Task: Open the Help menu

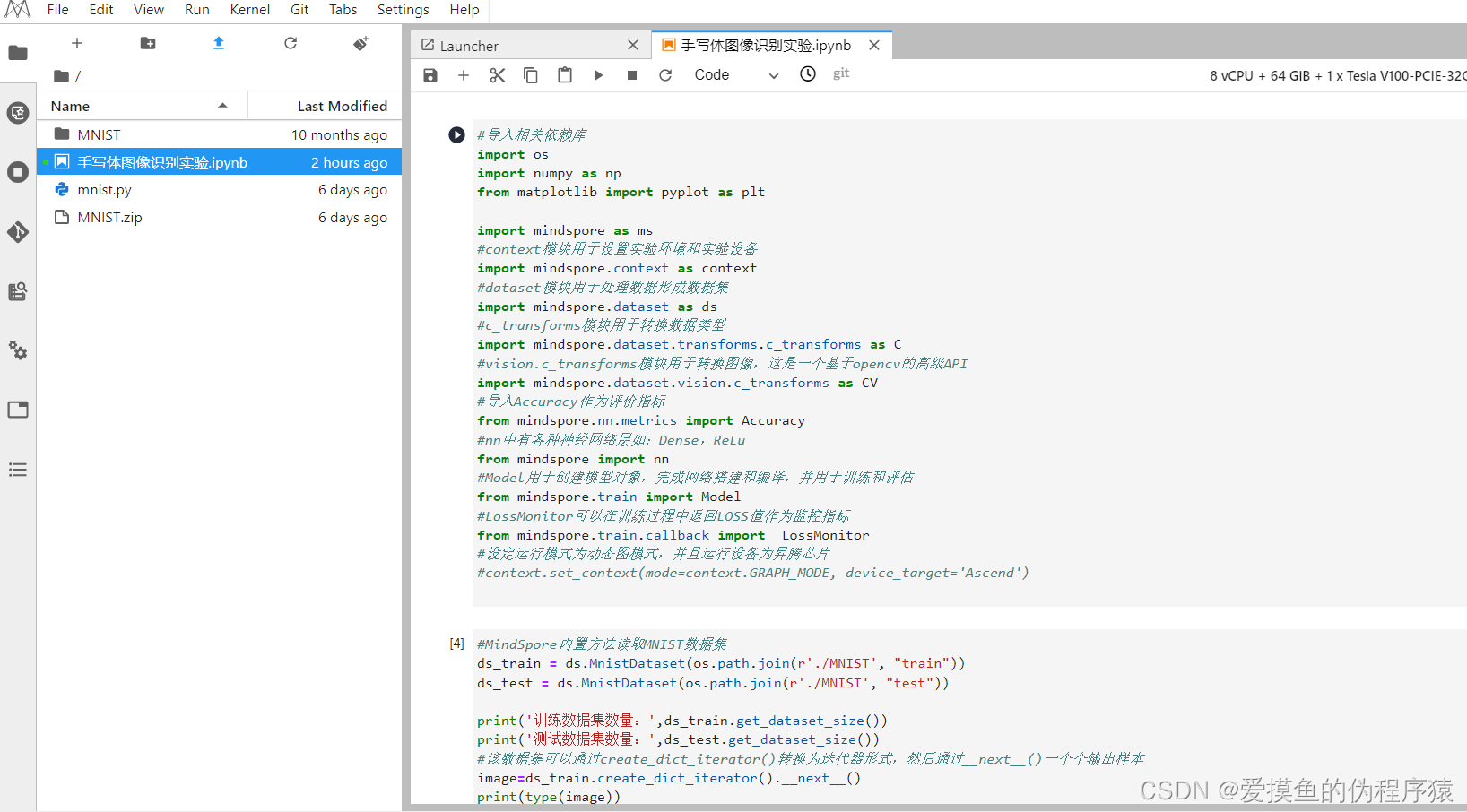Action: point(464,10)
